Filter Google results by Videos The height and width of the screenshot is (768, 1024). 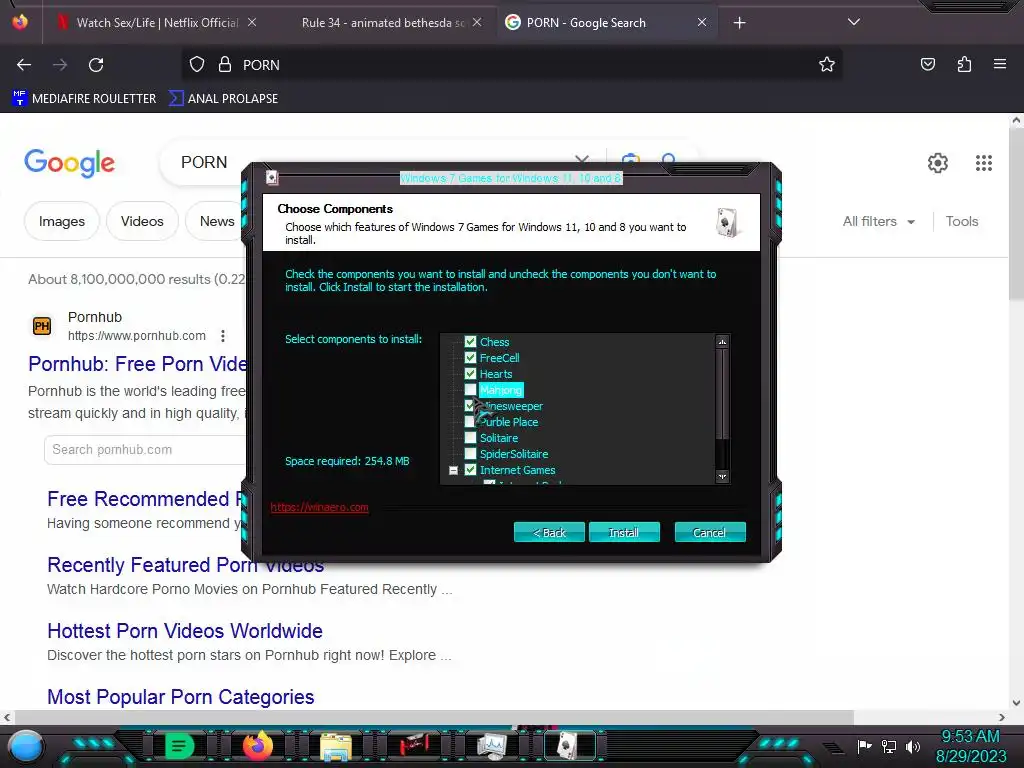click(x=142, y=221)
